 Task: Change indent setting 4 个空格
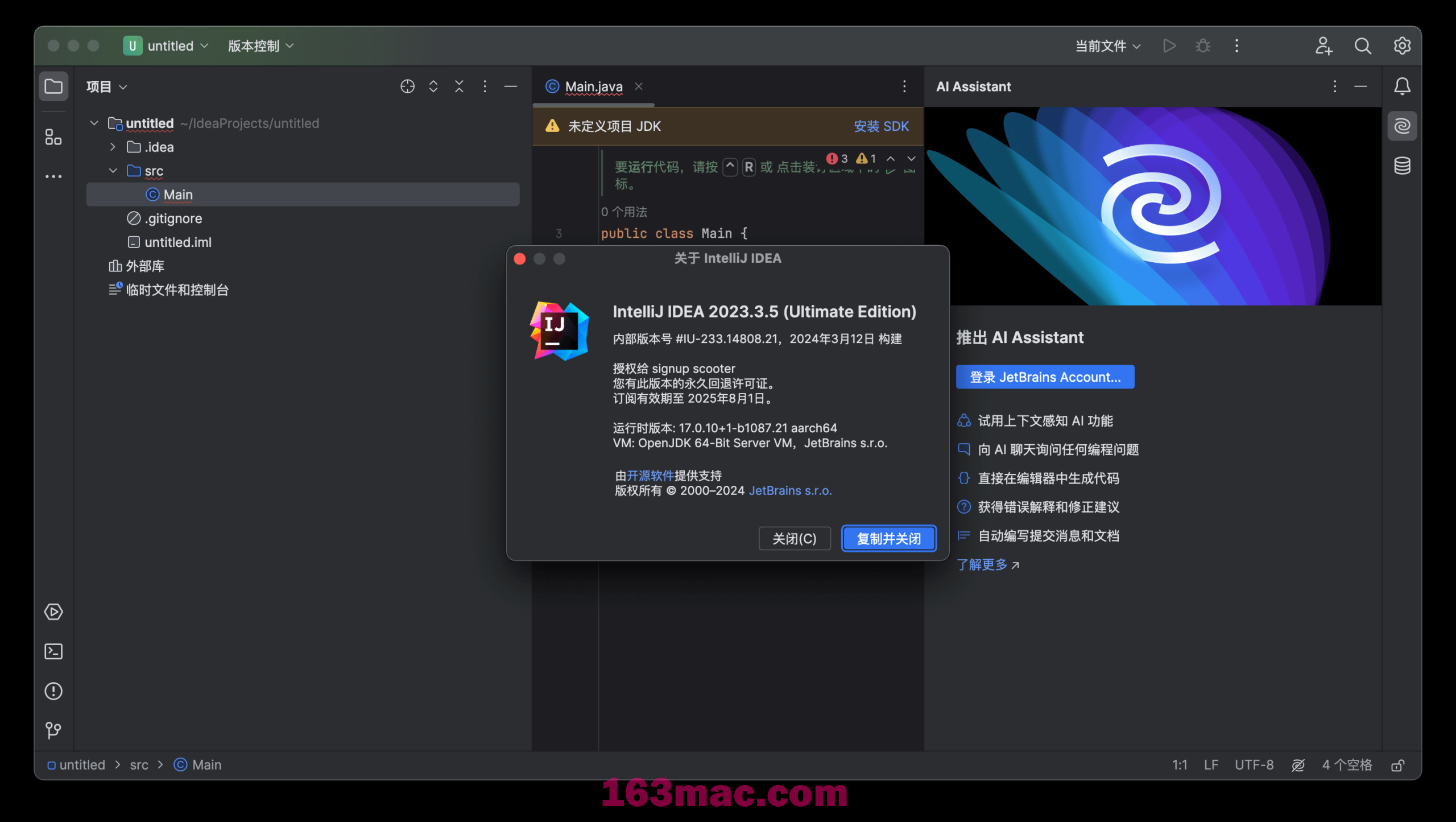click(1347, 765)
